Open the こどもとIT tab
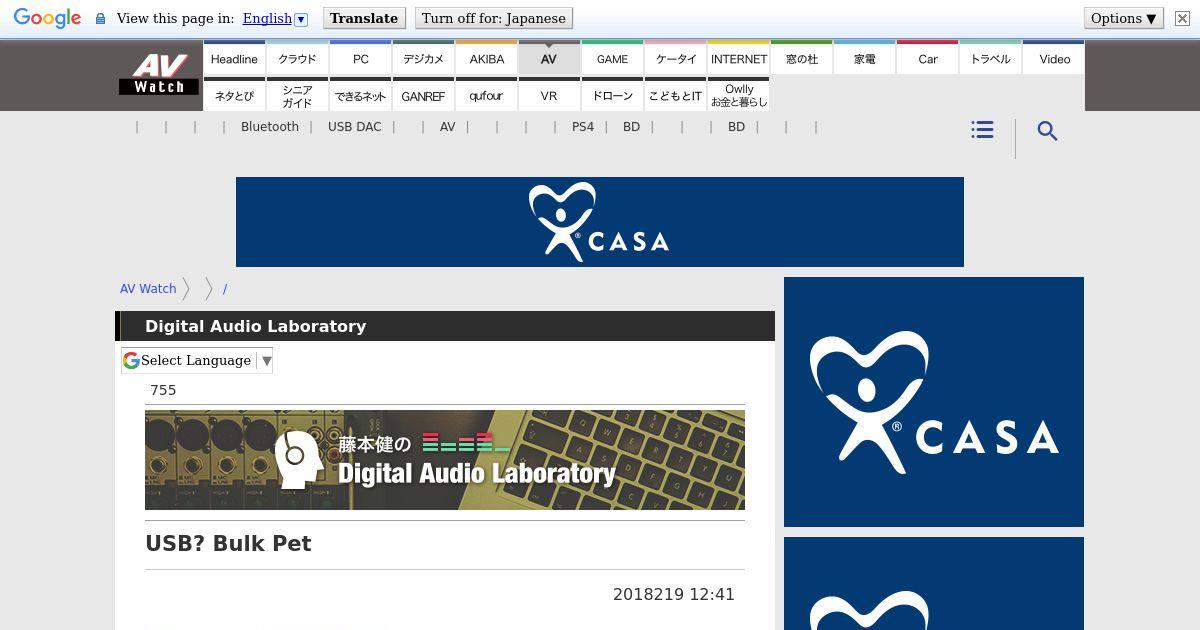The height and width of the screenshot is (630, 1200). click(675, 95)
